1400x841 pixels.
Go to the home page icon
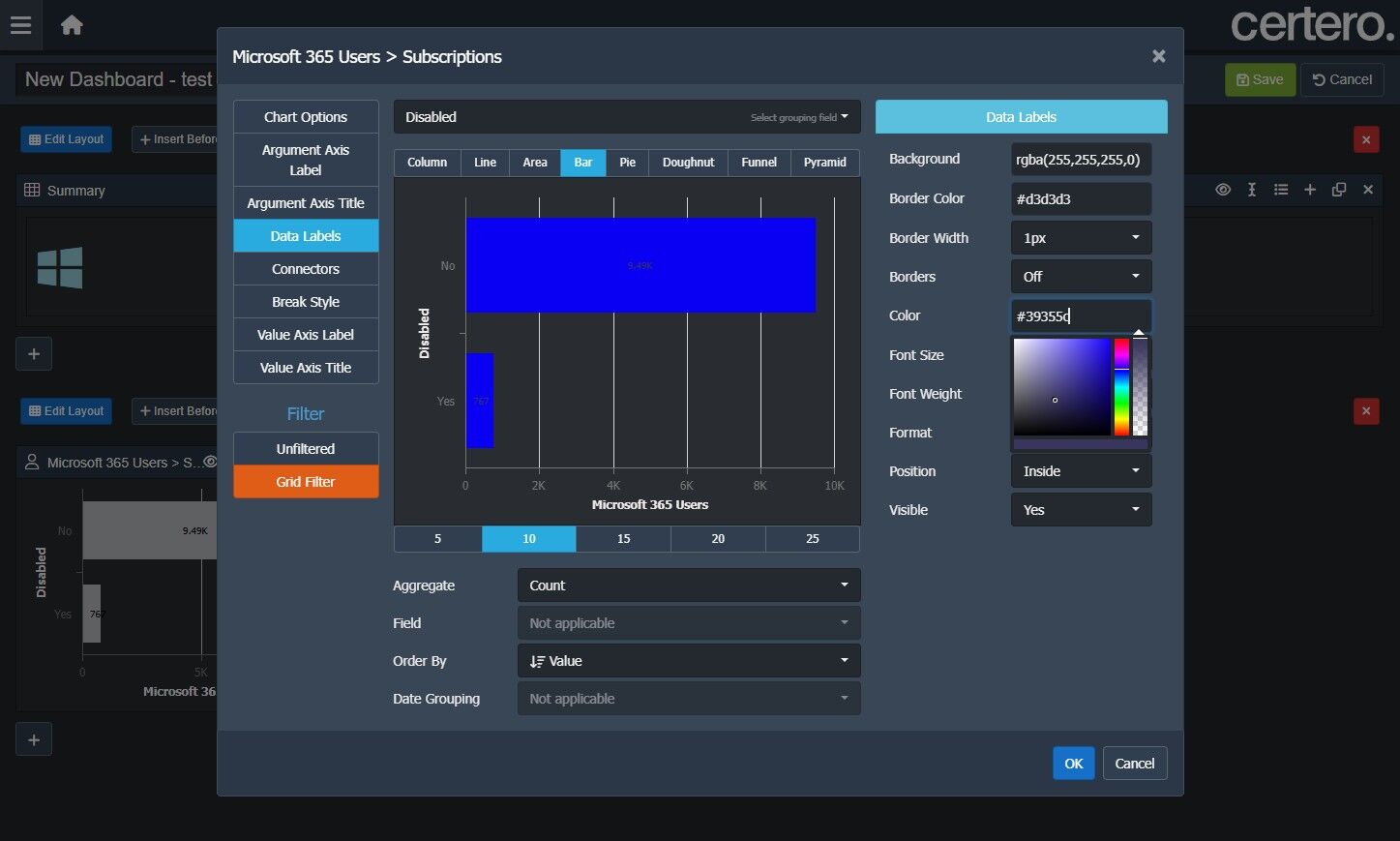click(72, 25)
